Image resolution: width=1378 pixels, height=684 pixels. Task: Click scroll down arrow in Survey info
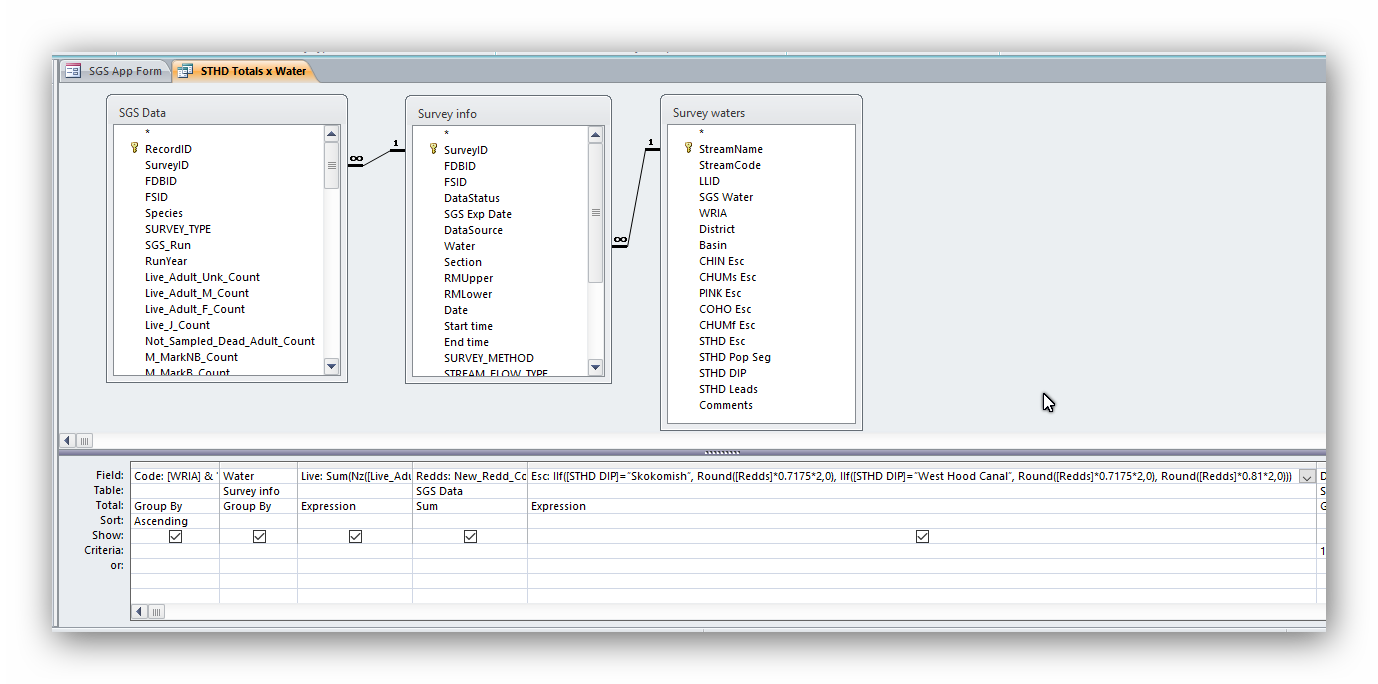point(596,368)
